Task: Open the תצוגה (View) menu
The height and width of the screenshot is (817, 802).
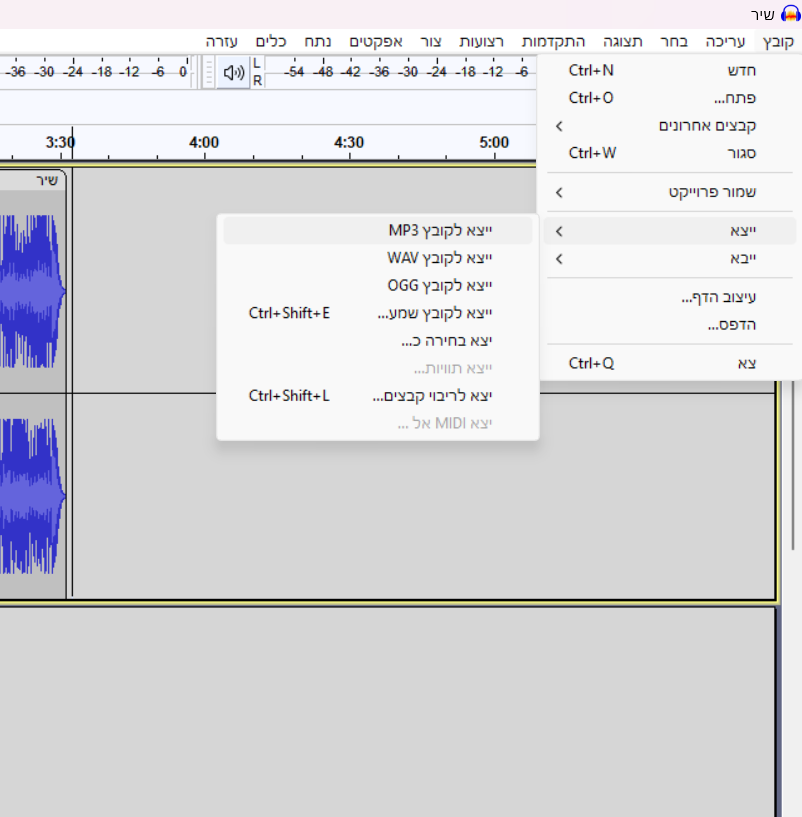Action: (x=623, y=42)
